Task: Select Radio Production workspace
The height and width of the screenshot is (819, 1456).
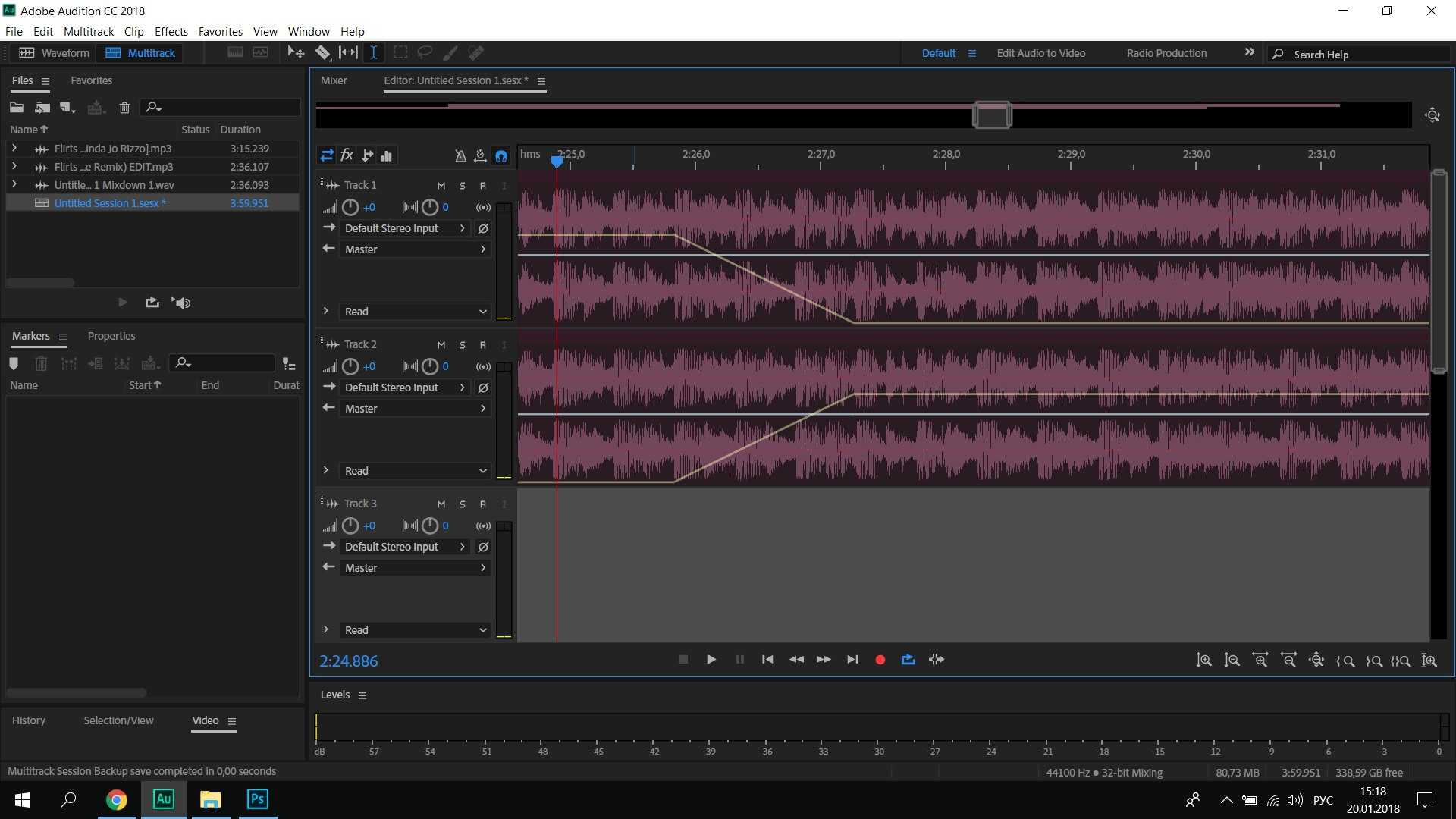Action: point(1166,53)
